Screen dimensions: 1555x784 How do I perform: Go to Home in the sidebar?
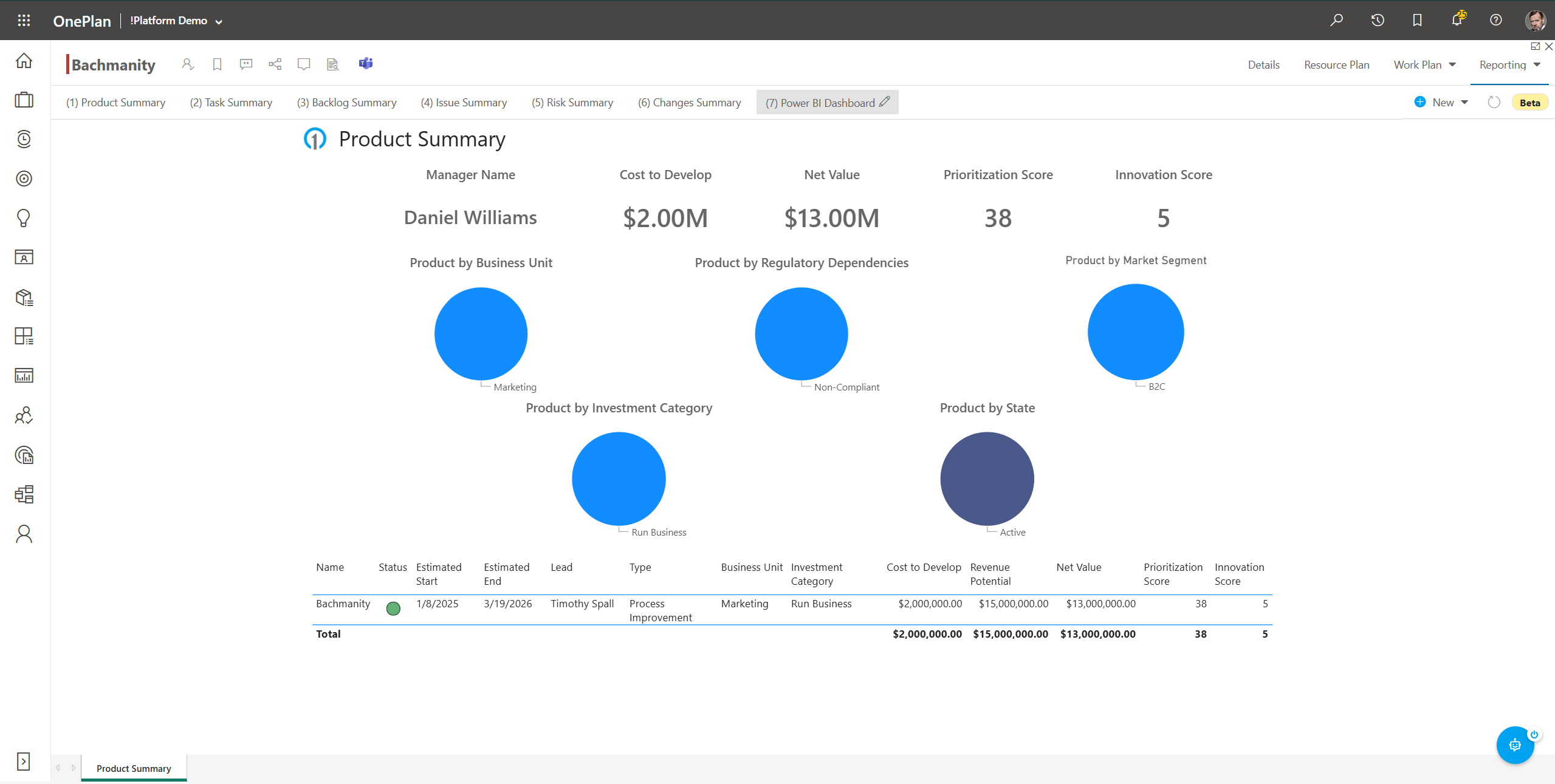click(x=24, y=61)
